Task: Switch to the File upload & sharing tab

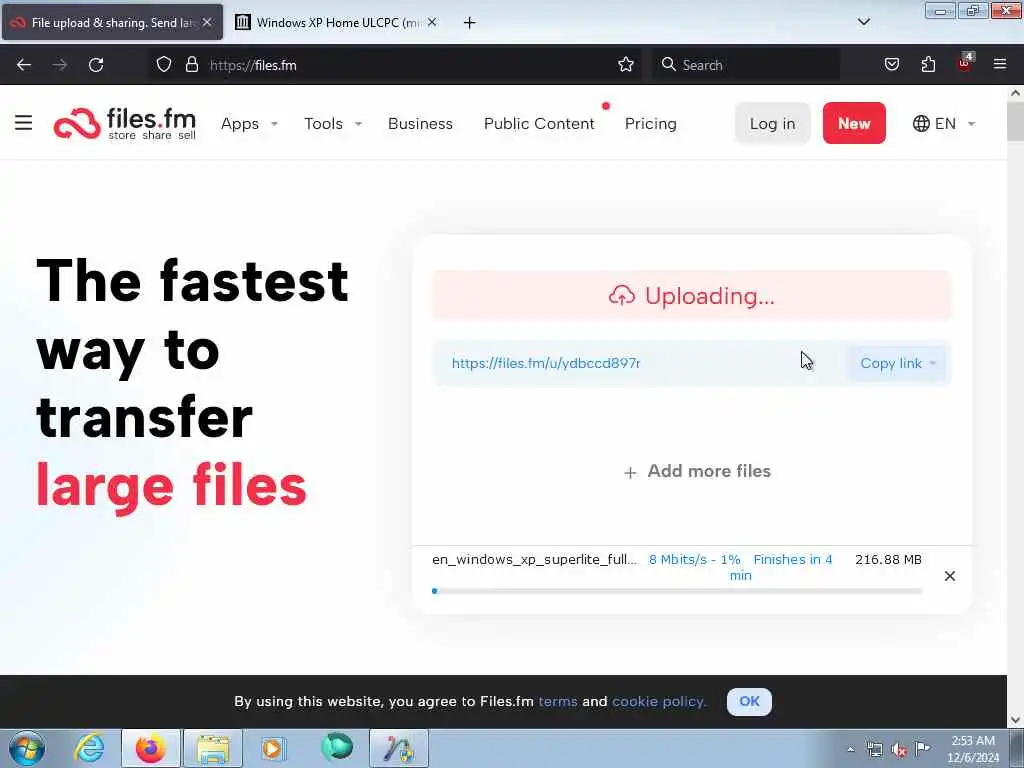Action: tap(112, 22)
